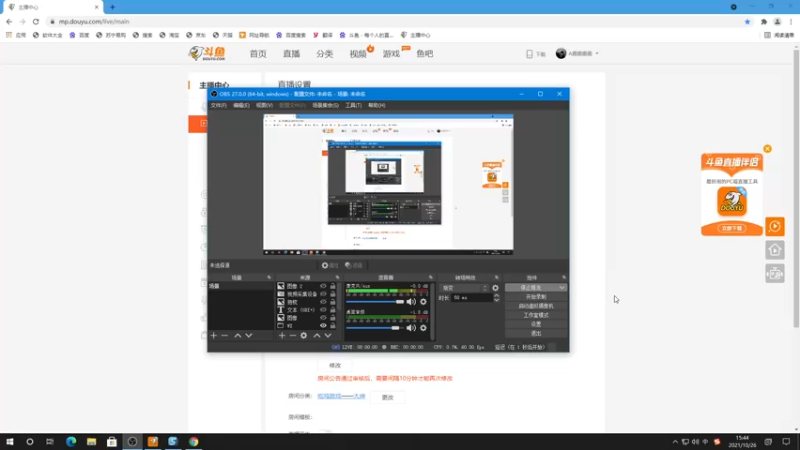This screenshot has width=800, height=450.
Task: Click the orange live-play icon on right sidebar
Action: [x=774, y=226]
